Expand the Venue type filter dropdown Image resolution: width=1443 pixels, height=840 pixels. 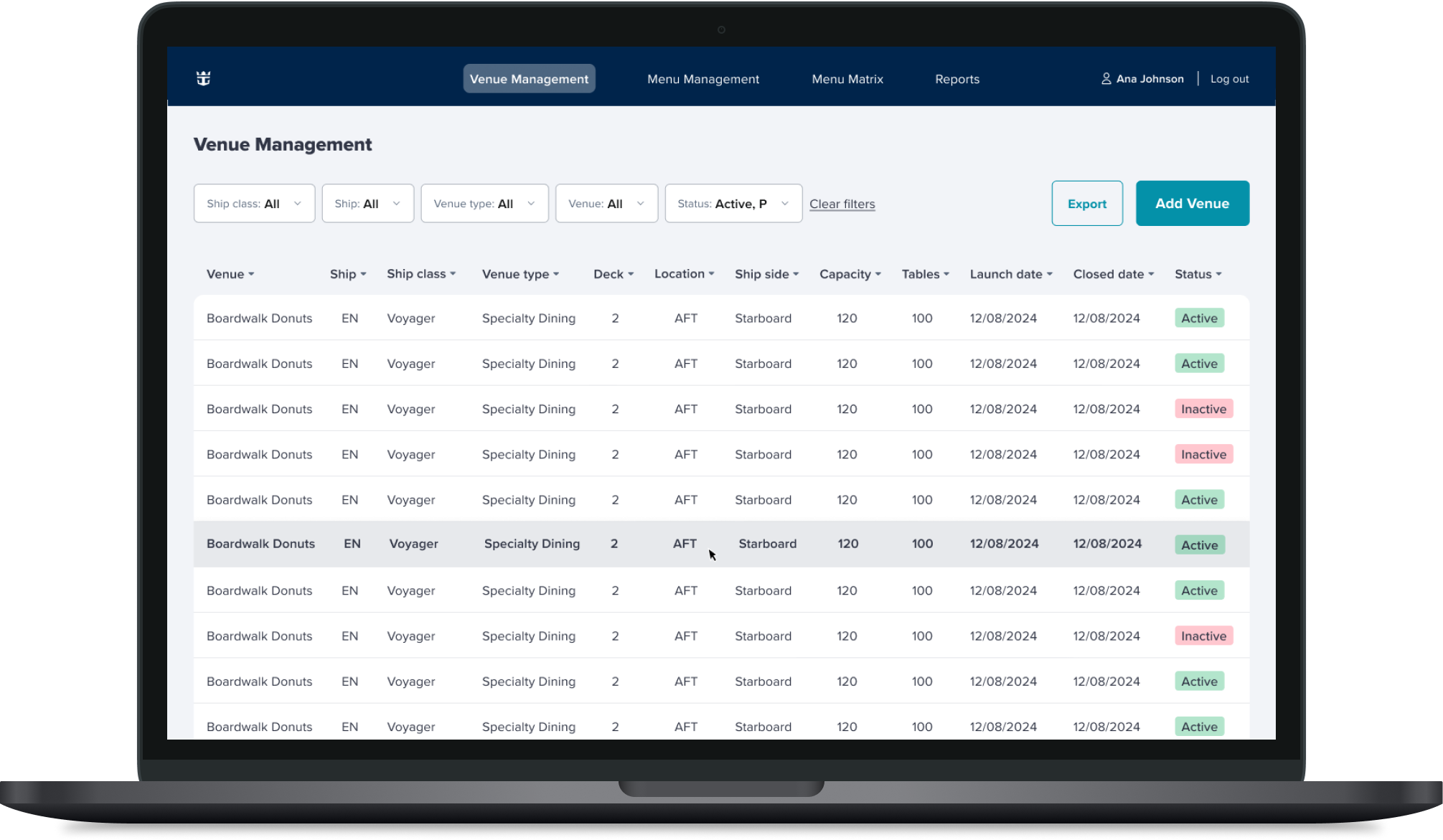484,204
